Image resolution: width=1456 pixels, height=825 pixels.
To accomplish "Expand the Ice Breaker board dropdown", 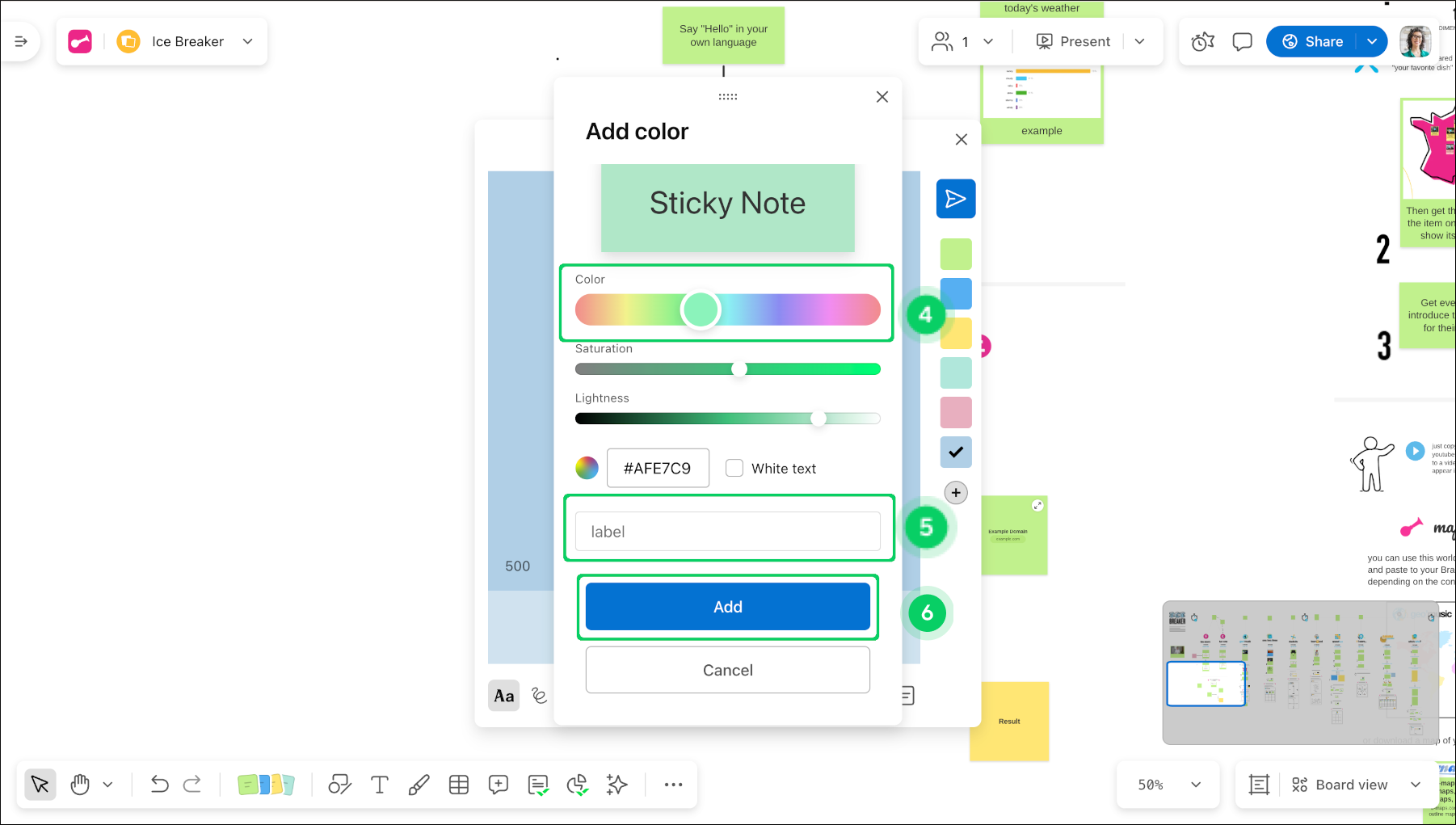I will coord(248,42).
